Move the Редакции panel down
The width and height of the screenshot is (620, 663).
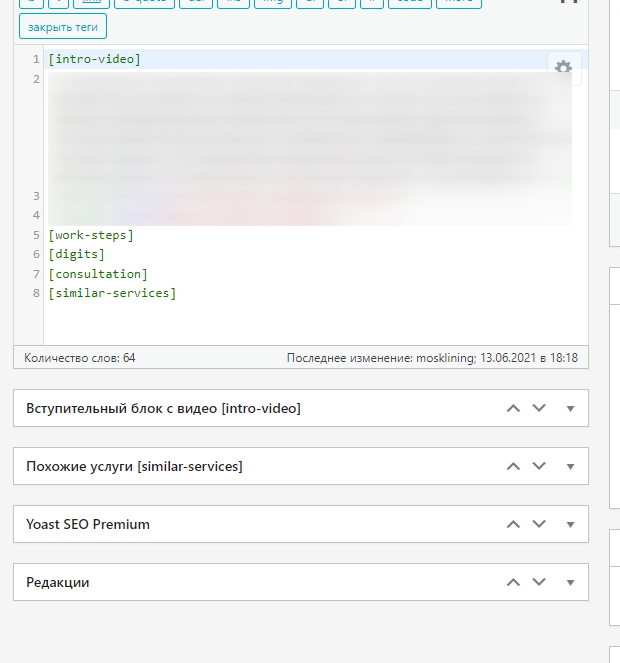[x=539, y=582]
